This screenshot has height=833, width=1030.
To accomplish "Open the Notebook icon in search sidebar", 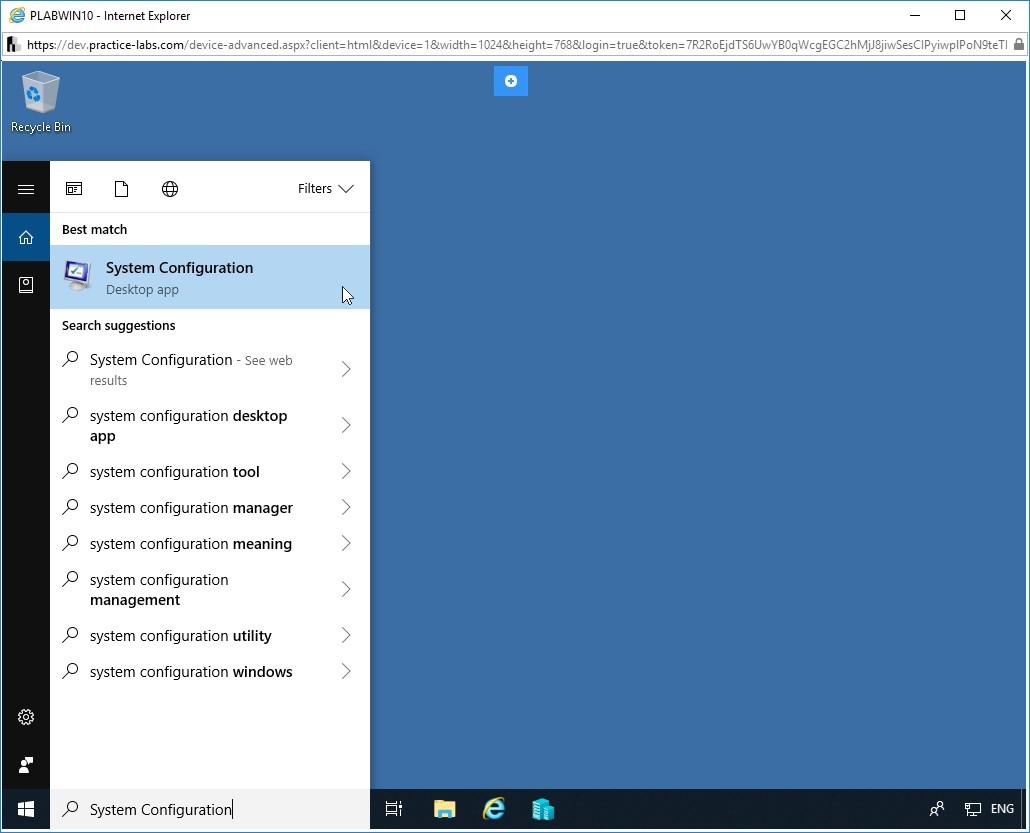I will 26,284.
